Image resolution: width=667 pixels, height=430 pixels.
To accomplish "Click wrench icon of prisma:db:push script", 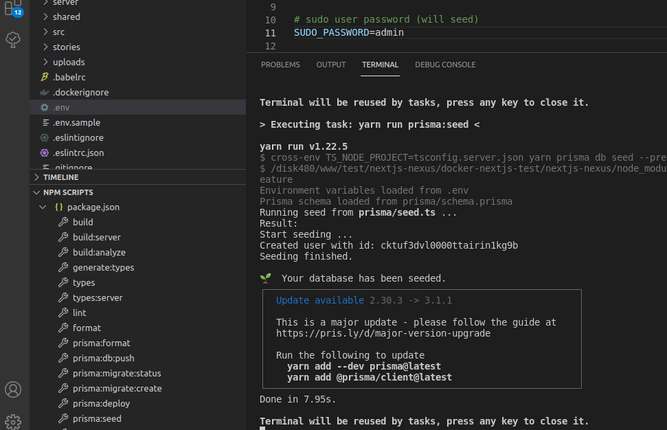I will 63,358.
